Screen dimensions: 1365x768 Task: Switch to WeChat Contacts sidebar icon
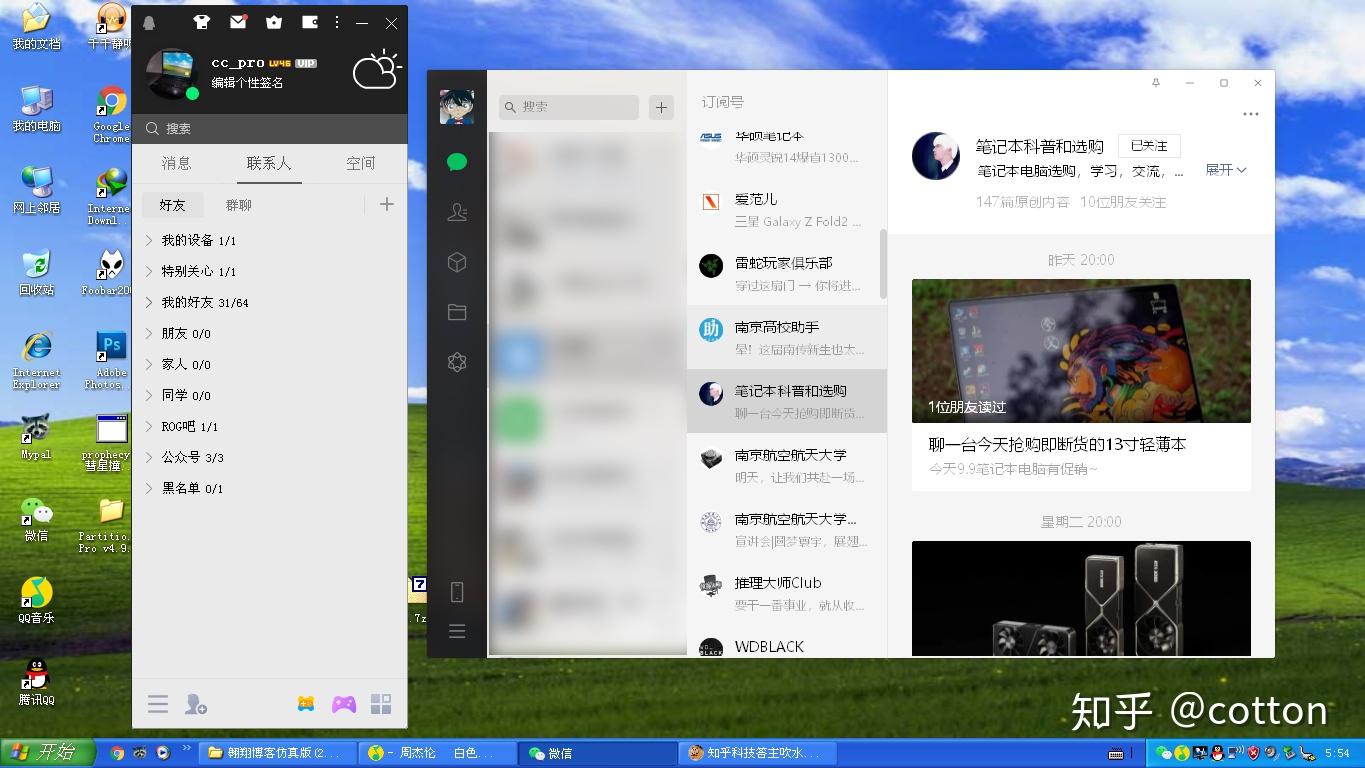(457, 212)
